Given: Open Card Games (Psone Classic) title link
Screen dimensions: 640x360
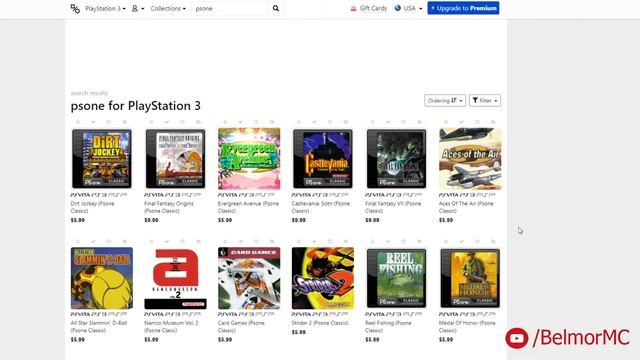Looking at the screenshot, I should (241, 327).
